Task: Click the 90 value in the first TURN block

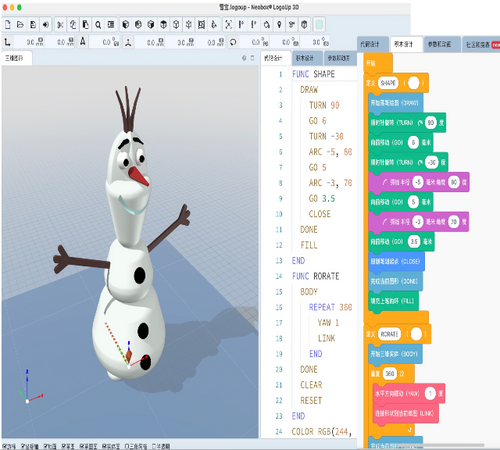Action: pos(431,123)
